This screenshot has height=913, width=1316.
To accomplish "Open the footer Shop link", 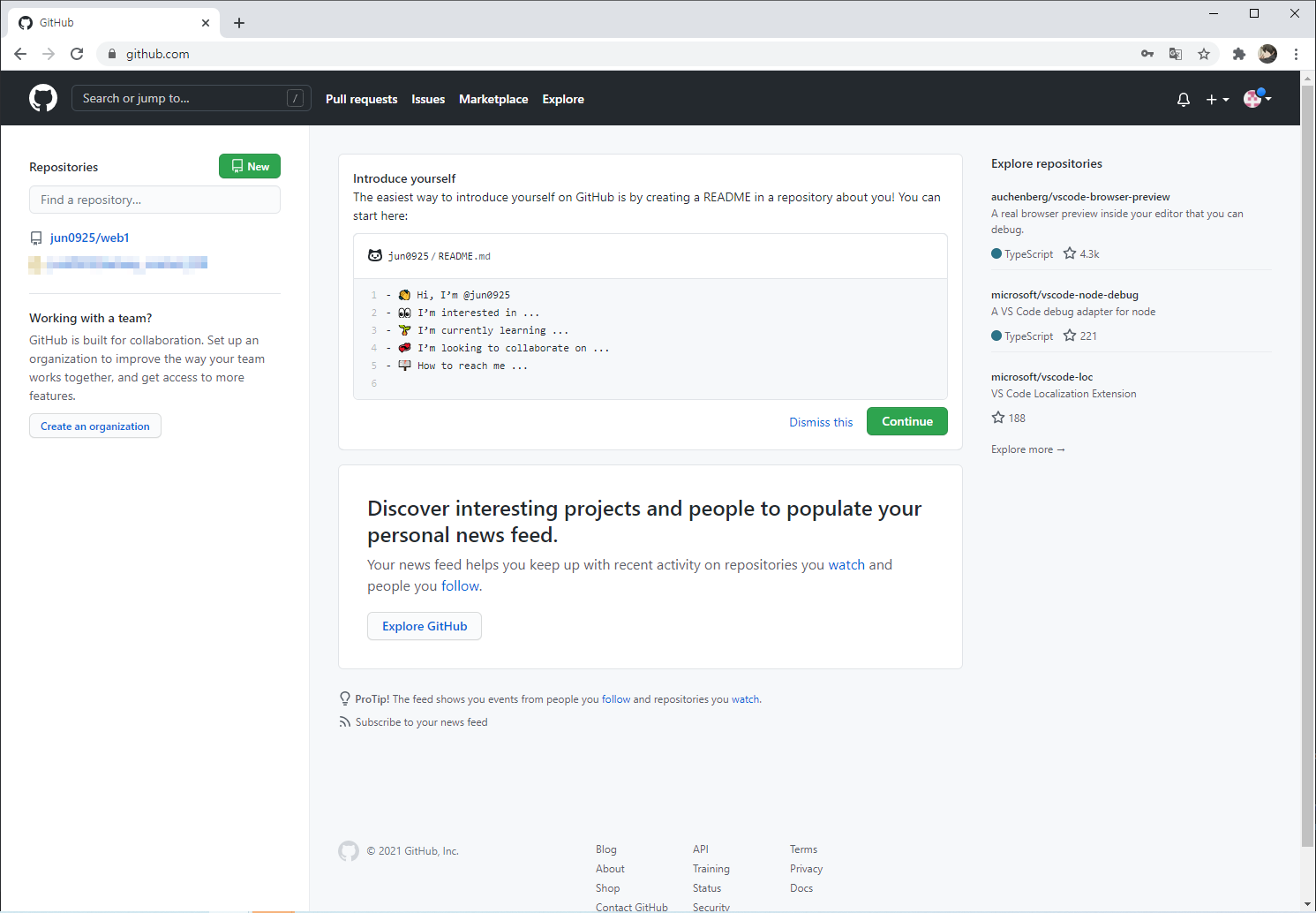I will pos(607,888).
